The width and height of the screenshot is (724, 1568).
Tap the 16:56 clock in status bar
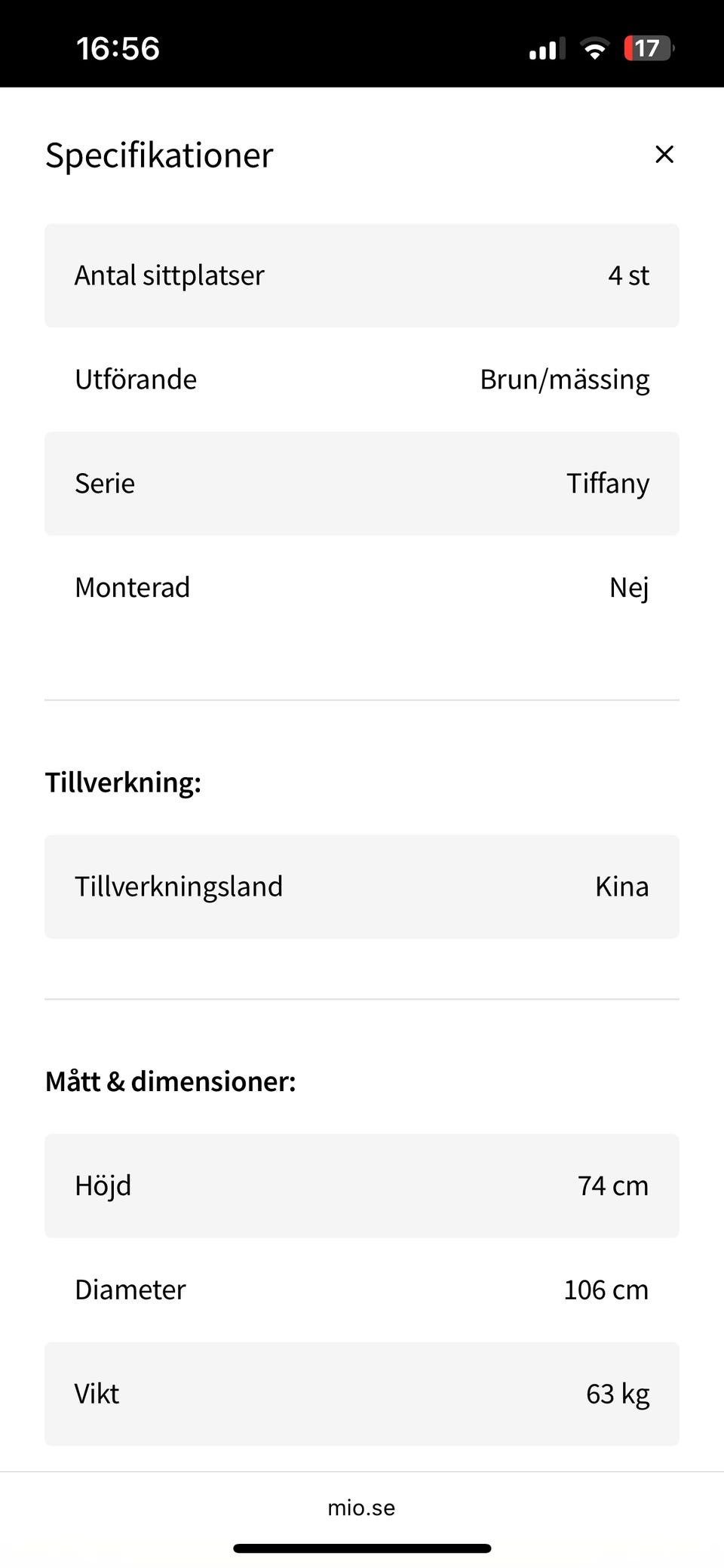point(118,49)
